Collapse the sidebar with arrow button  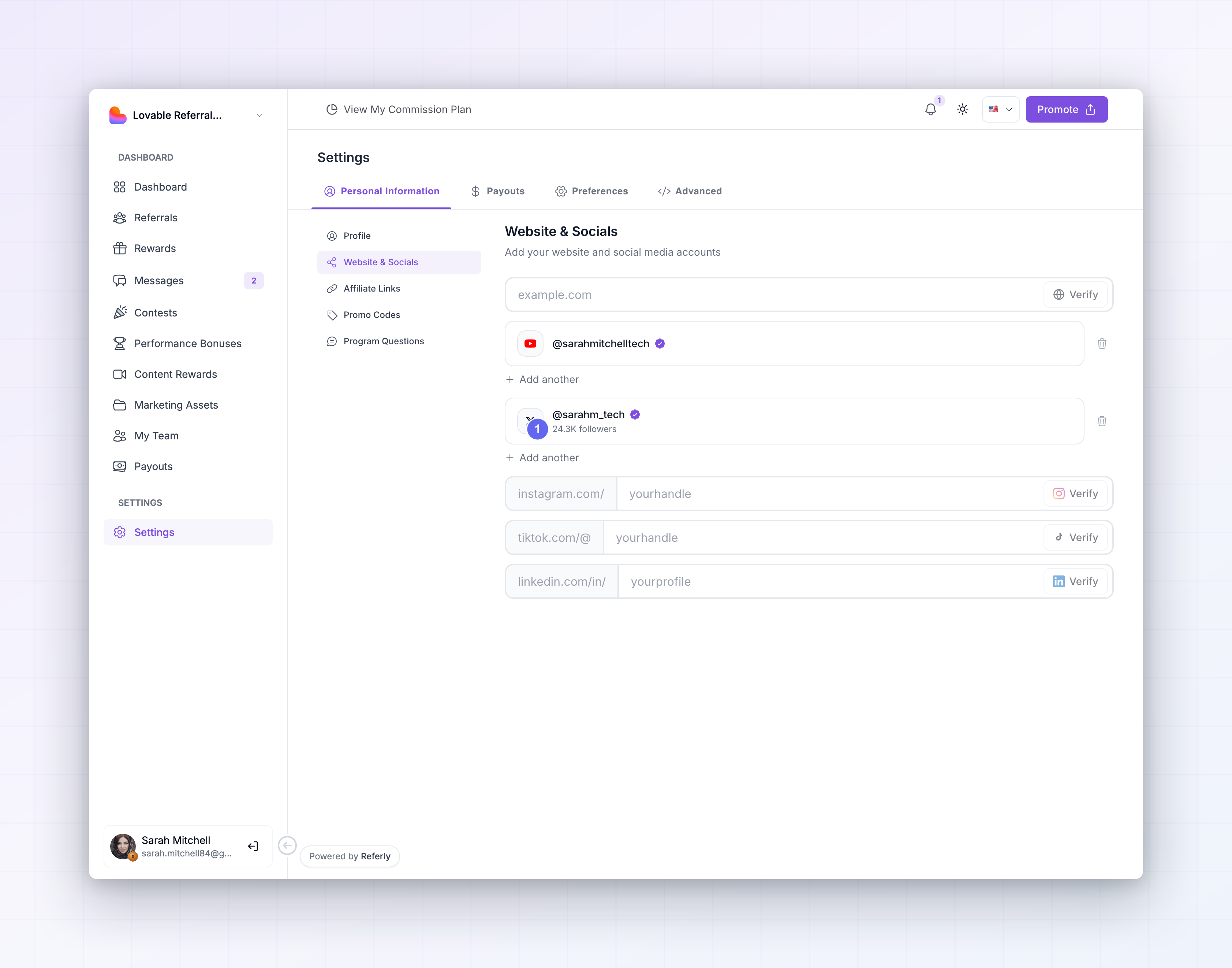[287, 845]
